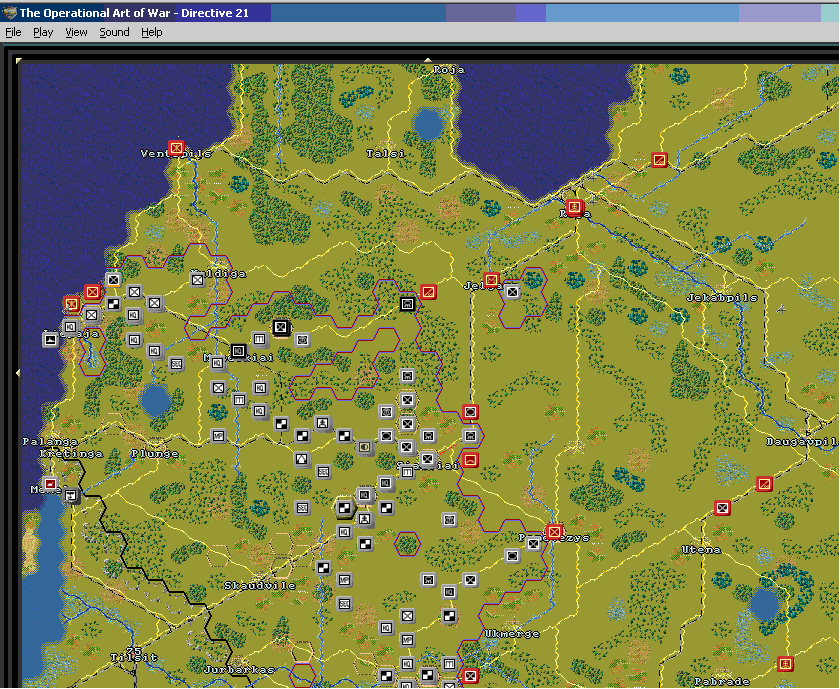This screenshot has width=840, height=689.
Task: Open the Play menu
Action: point(43,32)
